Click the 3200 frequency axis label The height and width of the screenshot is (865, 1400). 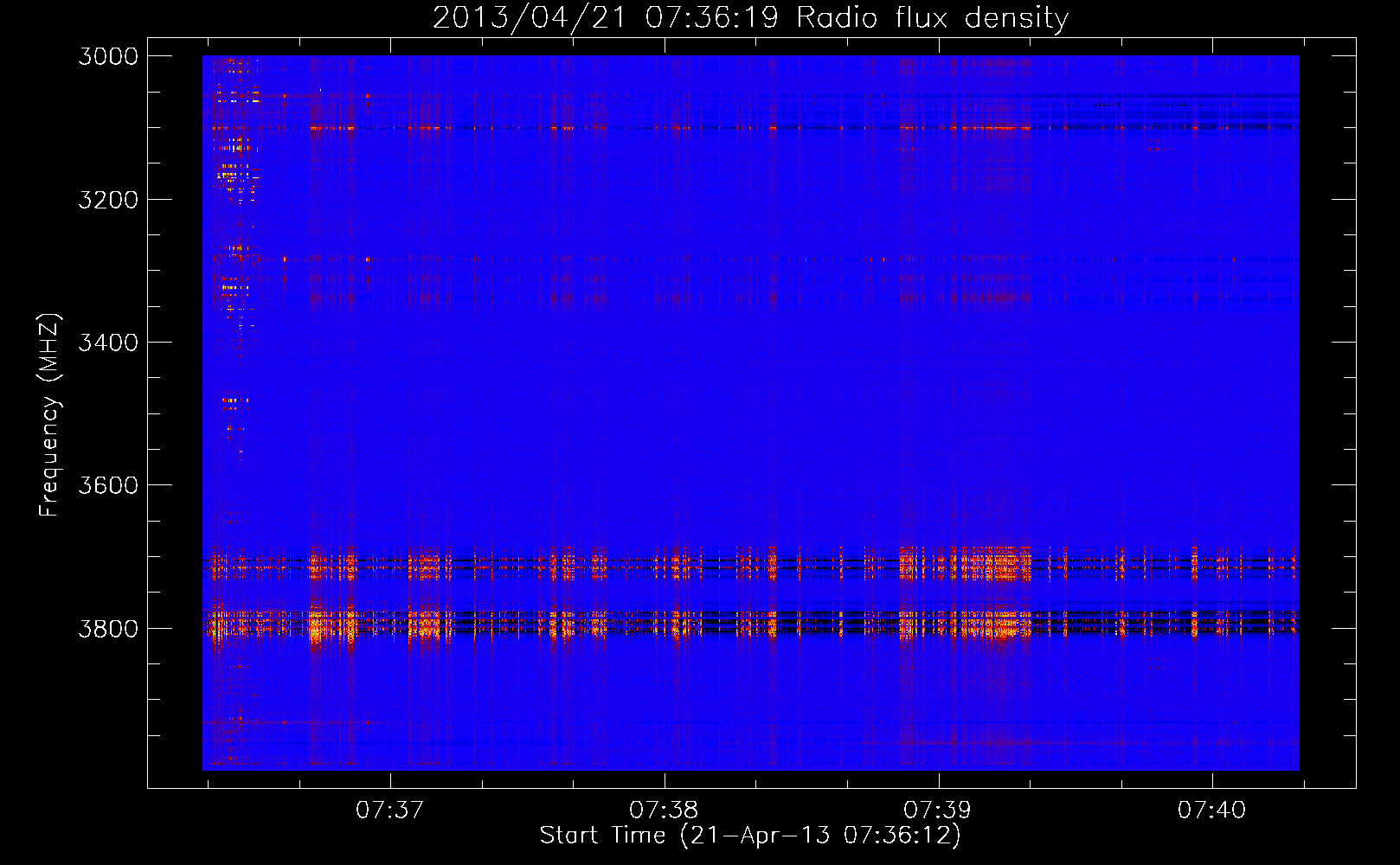(108, 200)
